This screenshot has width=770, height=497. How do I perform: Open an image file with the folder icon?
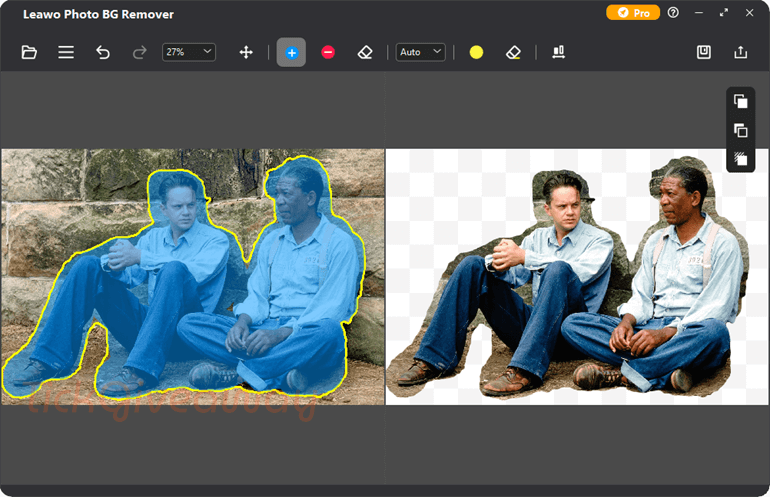29,52
